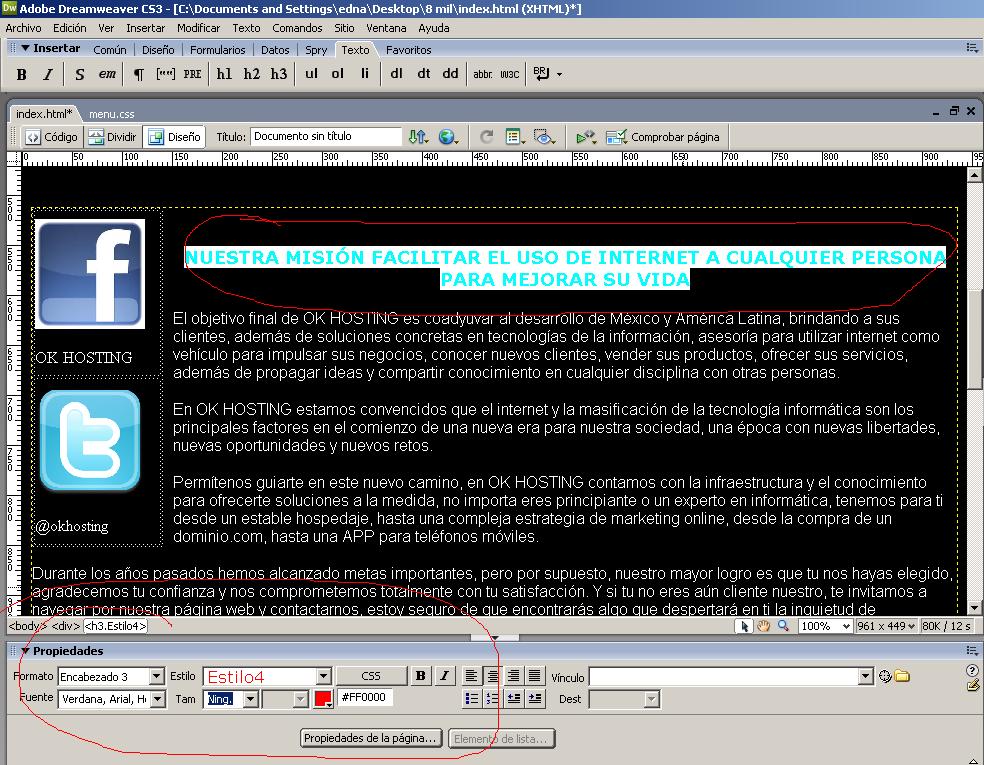Click the file management icon on document toolbar
Screen dimensions: 984x765
[x=417, y=136]
